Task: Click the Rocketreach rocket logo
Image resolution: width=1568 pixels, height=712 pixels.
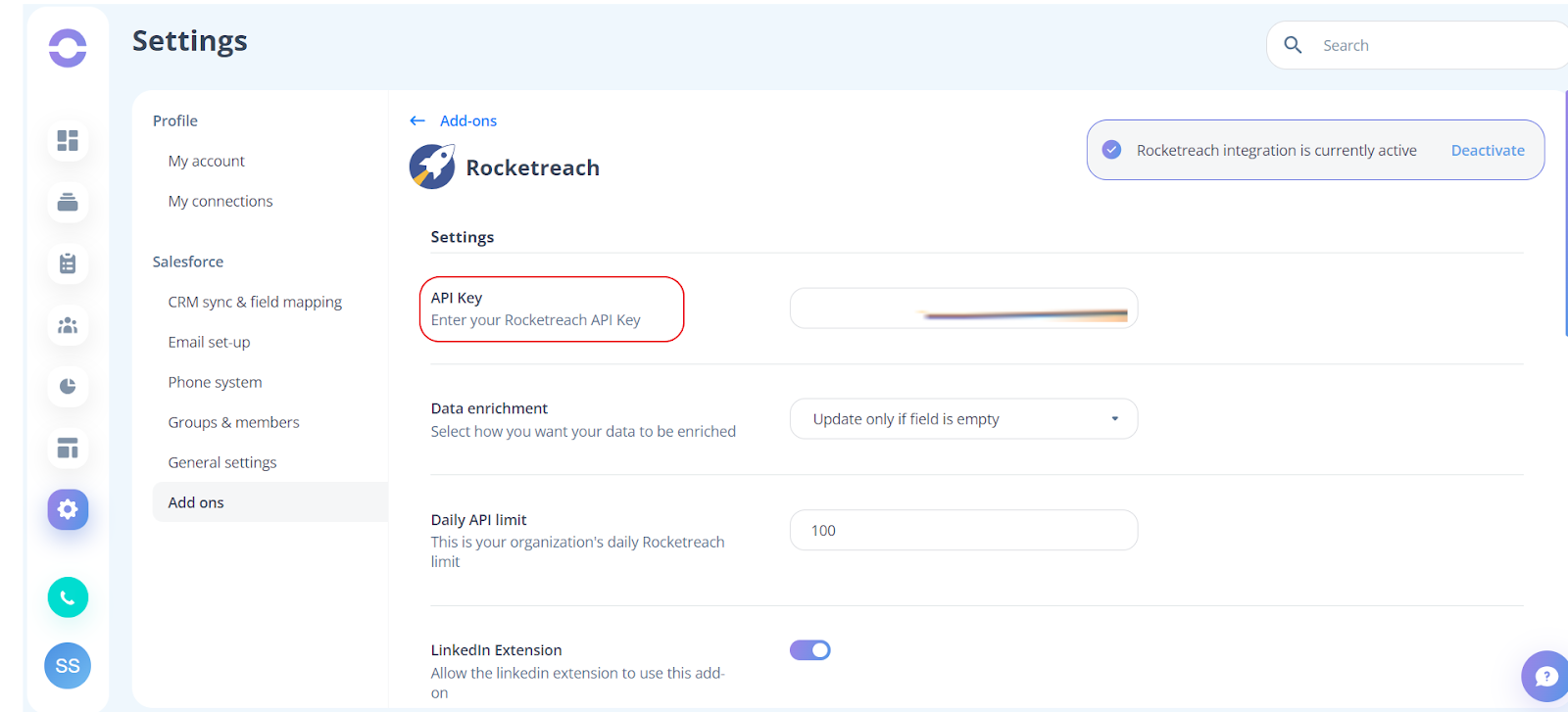Action: [432, 166]
